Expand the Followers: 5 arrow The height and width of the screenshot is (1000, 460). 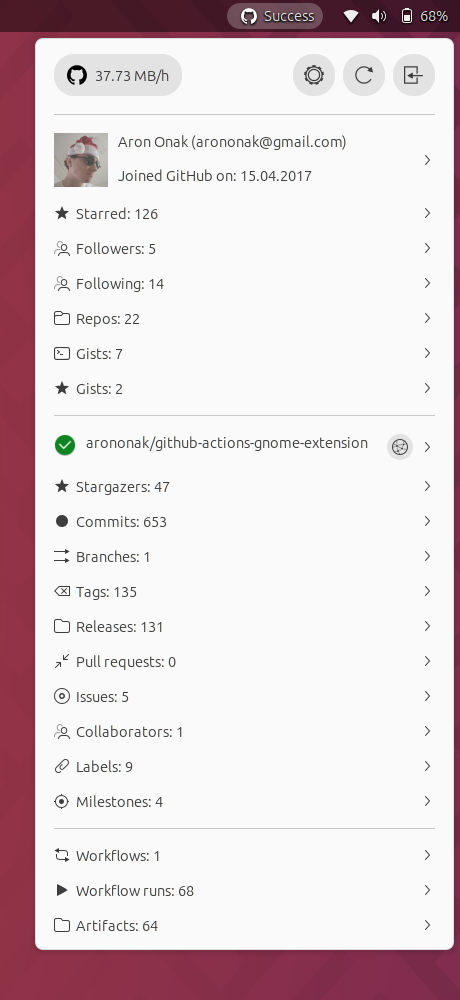tap(427, 248)
